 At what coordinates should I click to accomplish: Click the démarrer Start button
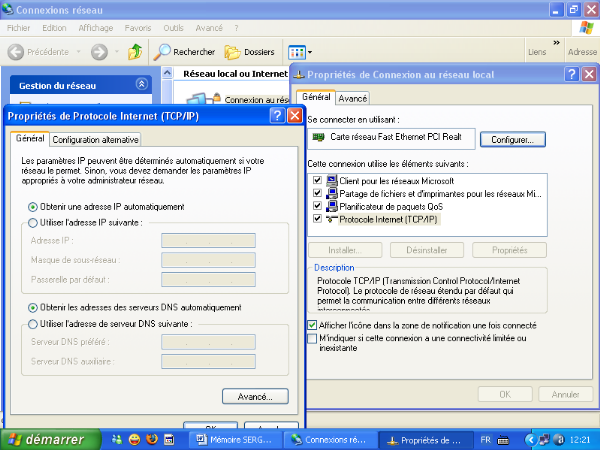point(50,439)
